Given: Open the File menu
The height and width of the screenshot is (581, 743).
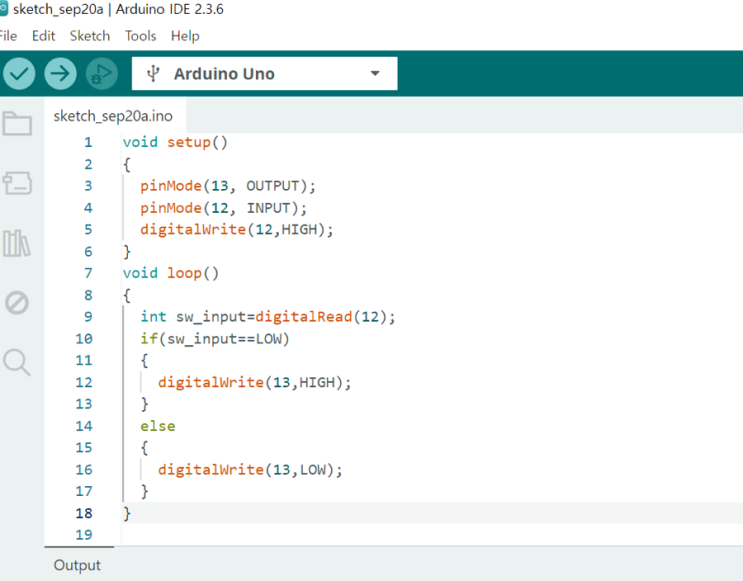Looking at the screenshot, I should (8, 36).
